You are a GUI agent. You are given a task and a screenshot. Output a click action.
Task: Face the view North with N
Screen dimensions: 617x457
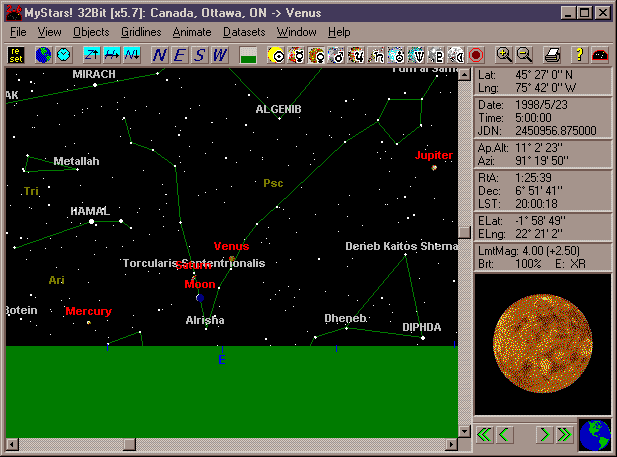pos(160,54)
